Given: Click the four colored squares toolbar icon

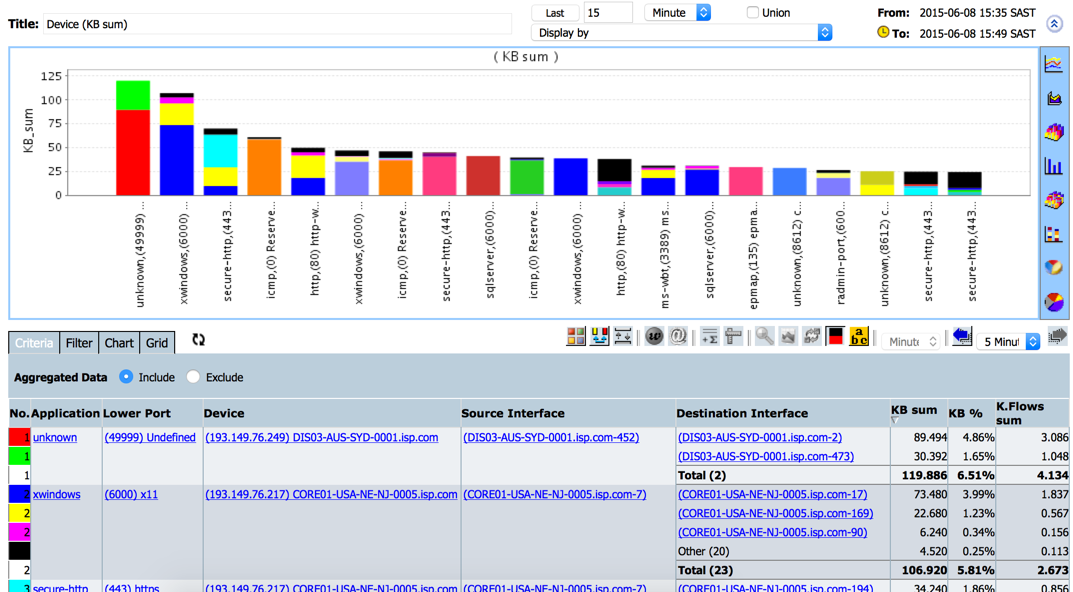Looking at the screenshot, I should coord(576,336).
